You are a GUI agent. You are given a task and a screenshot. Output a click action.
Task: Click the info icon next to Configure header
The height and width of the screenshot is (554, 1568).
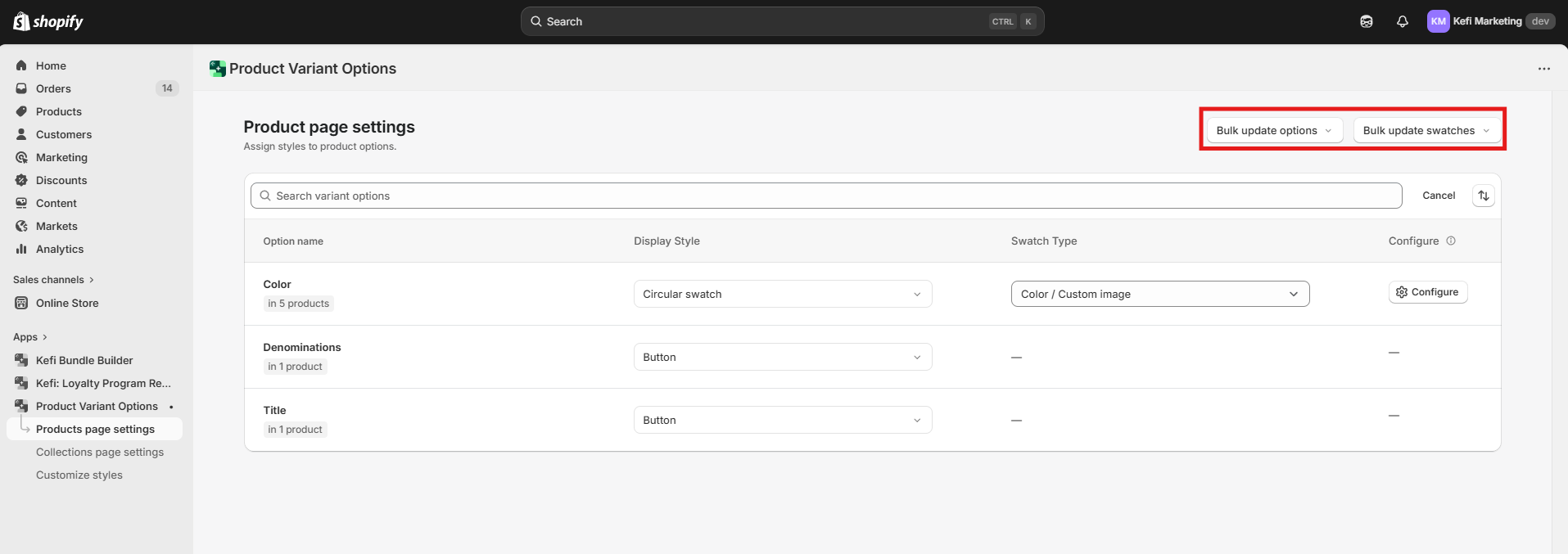click(1451, 241)
